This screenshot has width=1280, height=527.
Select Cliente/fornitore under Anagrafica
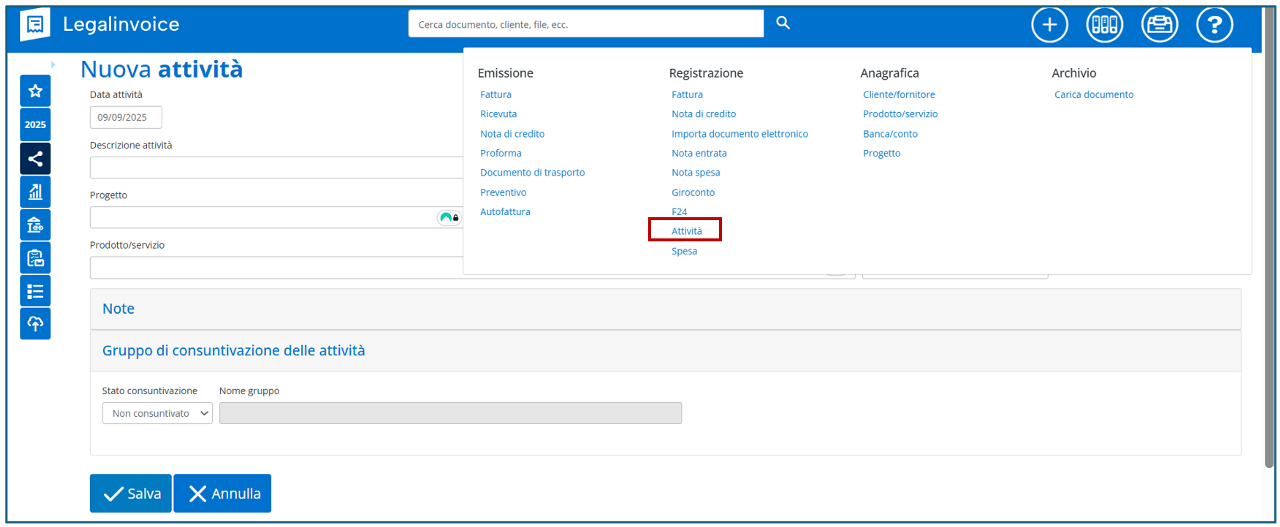898,94
